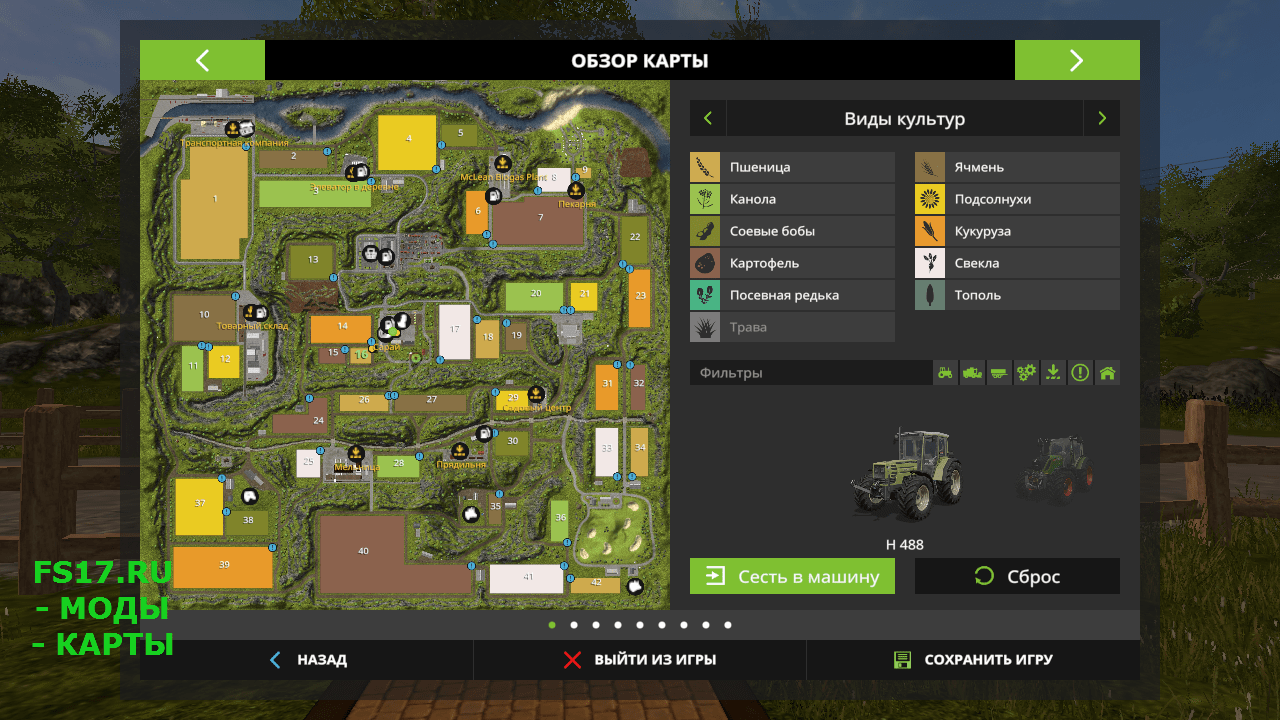Screen dimensions: 1280x720
Task: Click the McLean Biogas Plant map icon
Action: click(x=503, y=162)
